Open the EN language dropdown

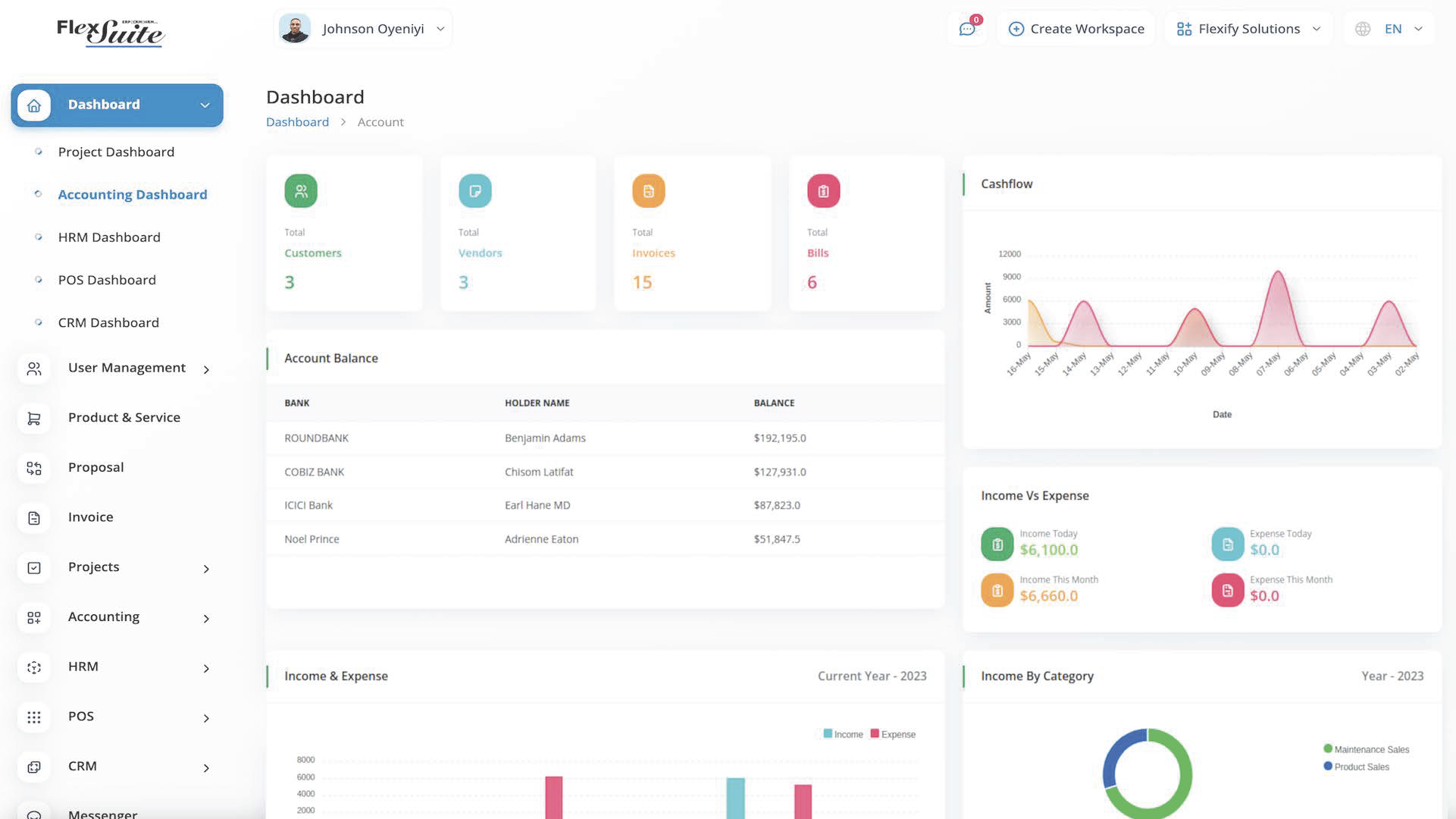pyautogui.click(x=1389, y=29)
